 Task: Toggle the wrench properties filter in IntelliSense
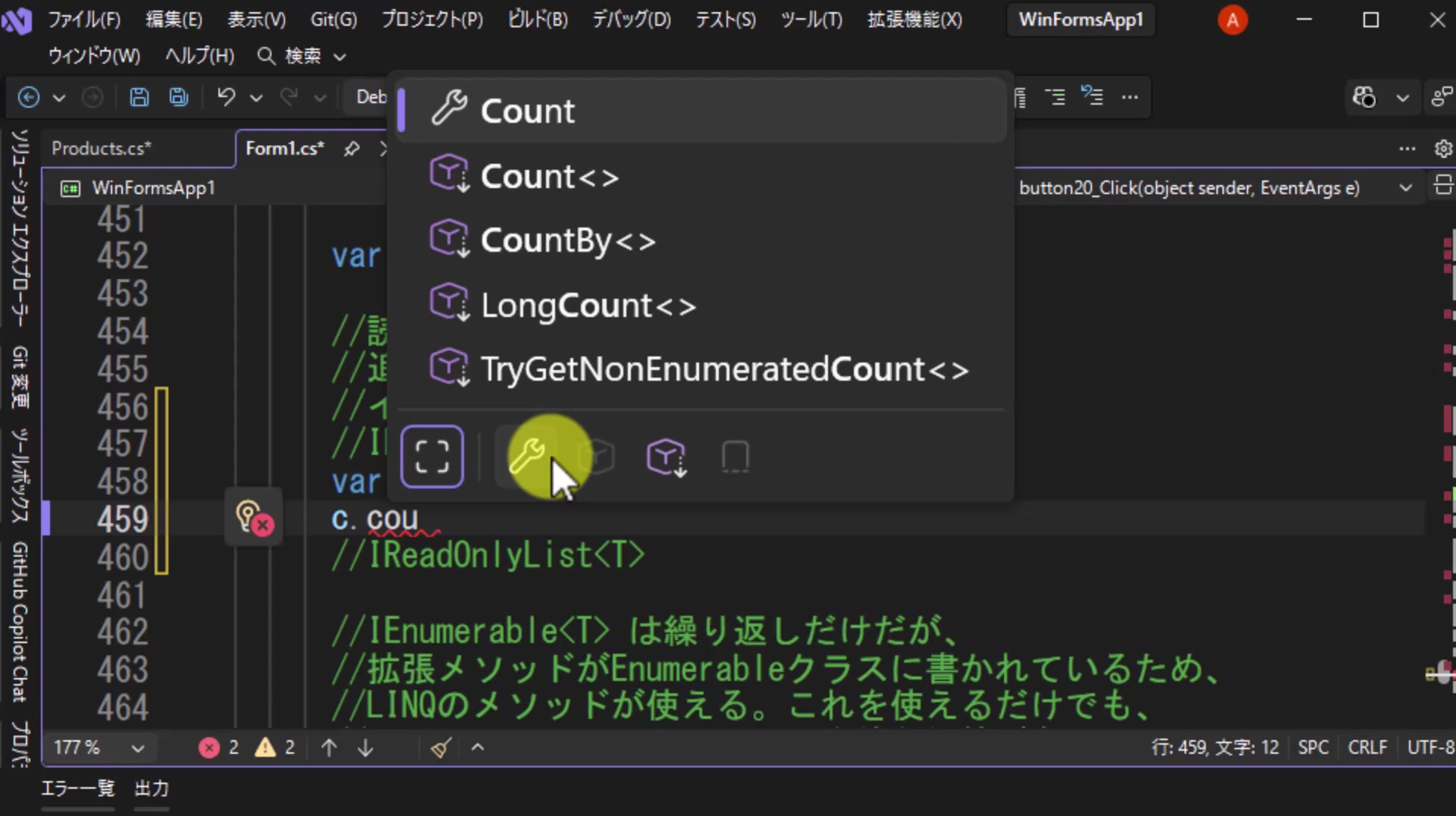(526, 457)
